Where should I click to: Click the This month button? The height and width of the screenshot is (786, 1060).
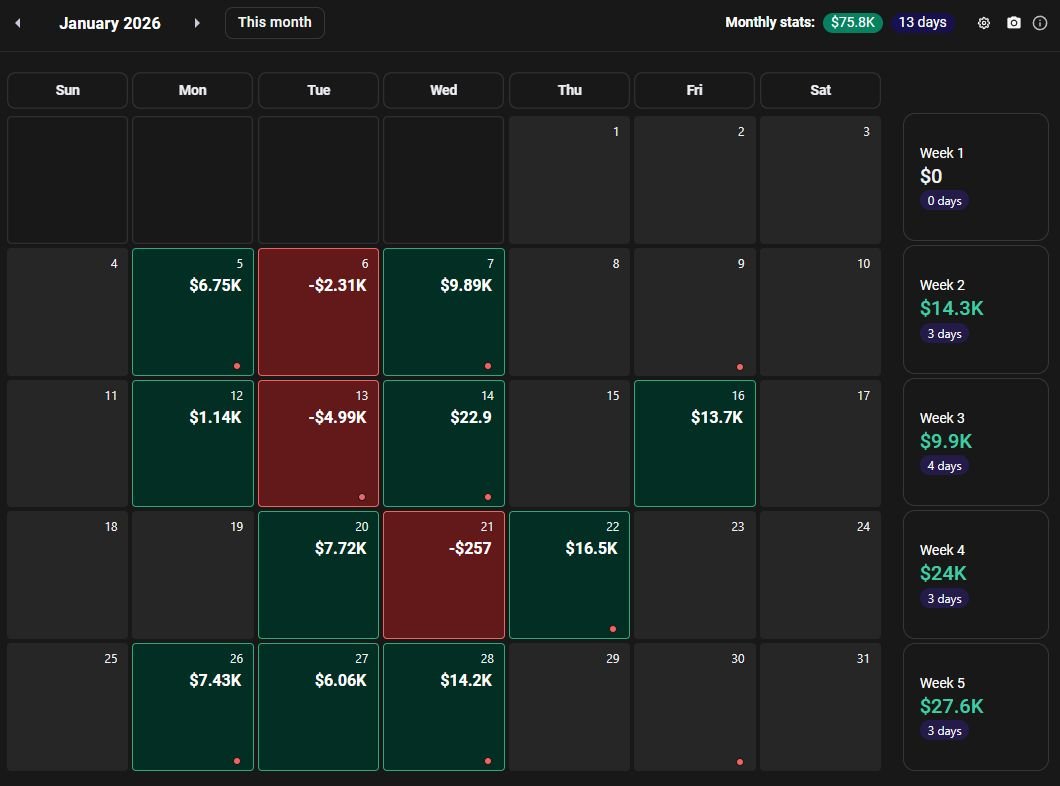click(x=274, y=22)
